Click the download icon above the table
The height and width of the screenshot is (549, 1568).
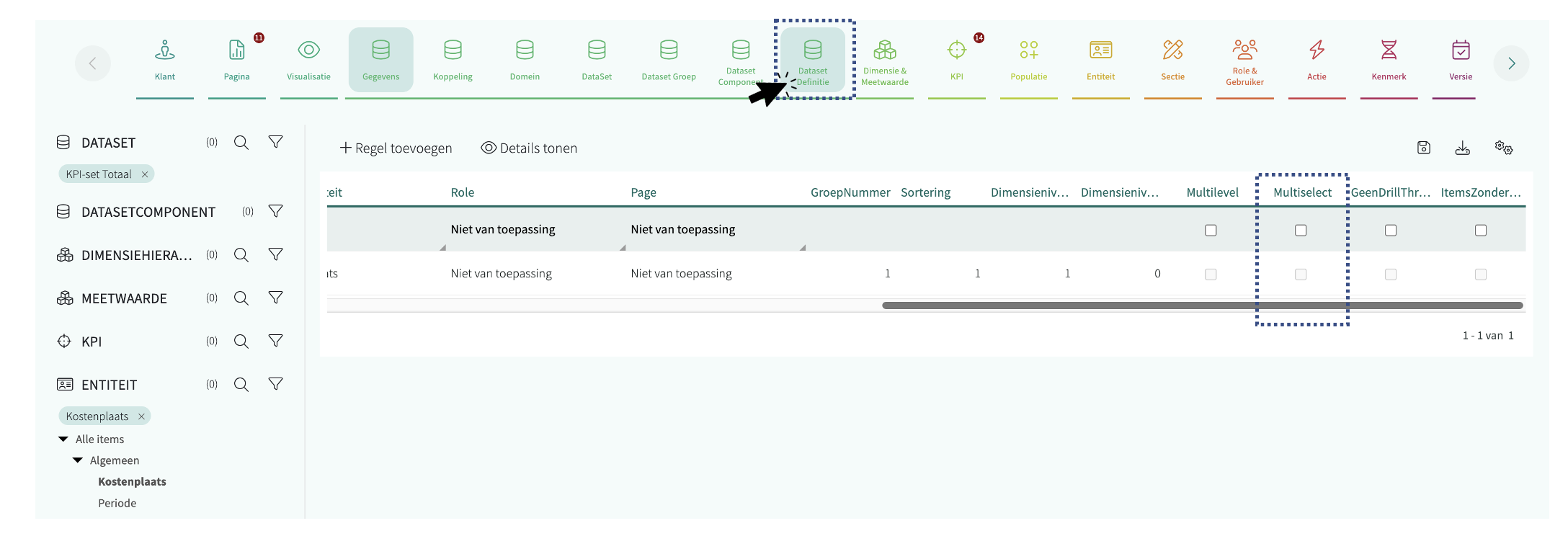(1462, 148)
